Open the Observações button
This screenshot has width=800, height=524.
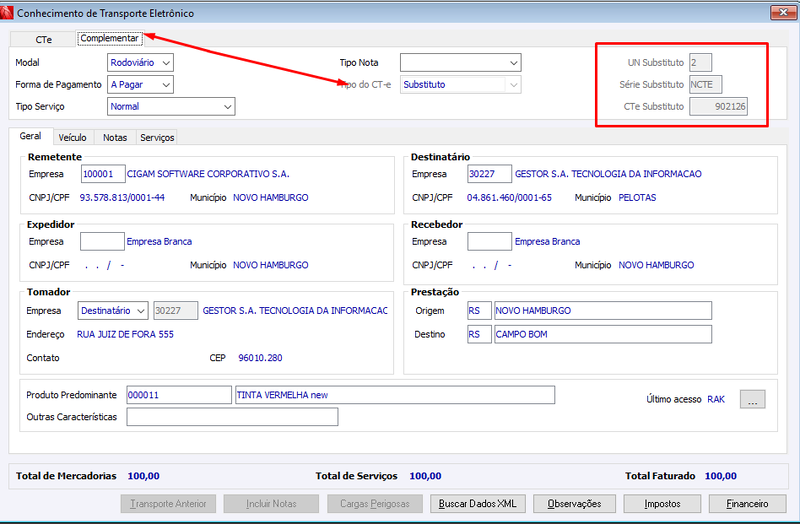(574, 504)
